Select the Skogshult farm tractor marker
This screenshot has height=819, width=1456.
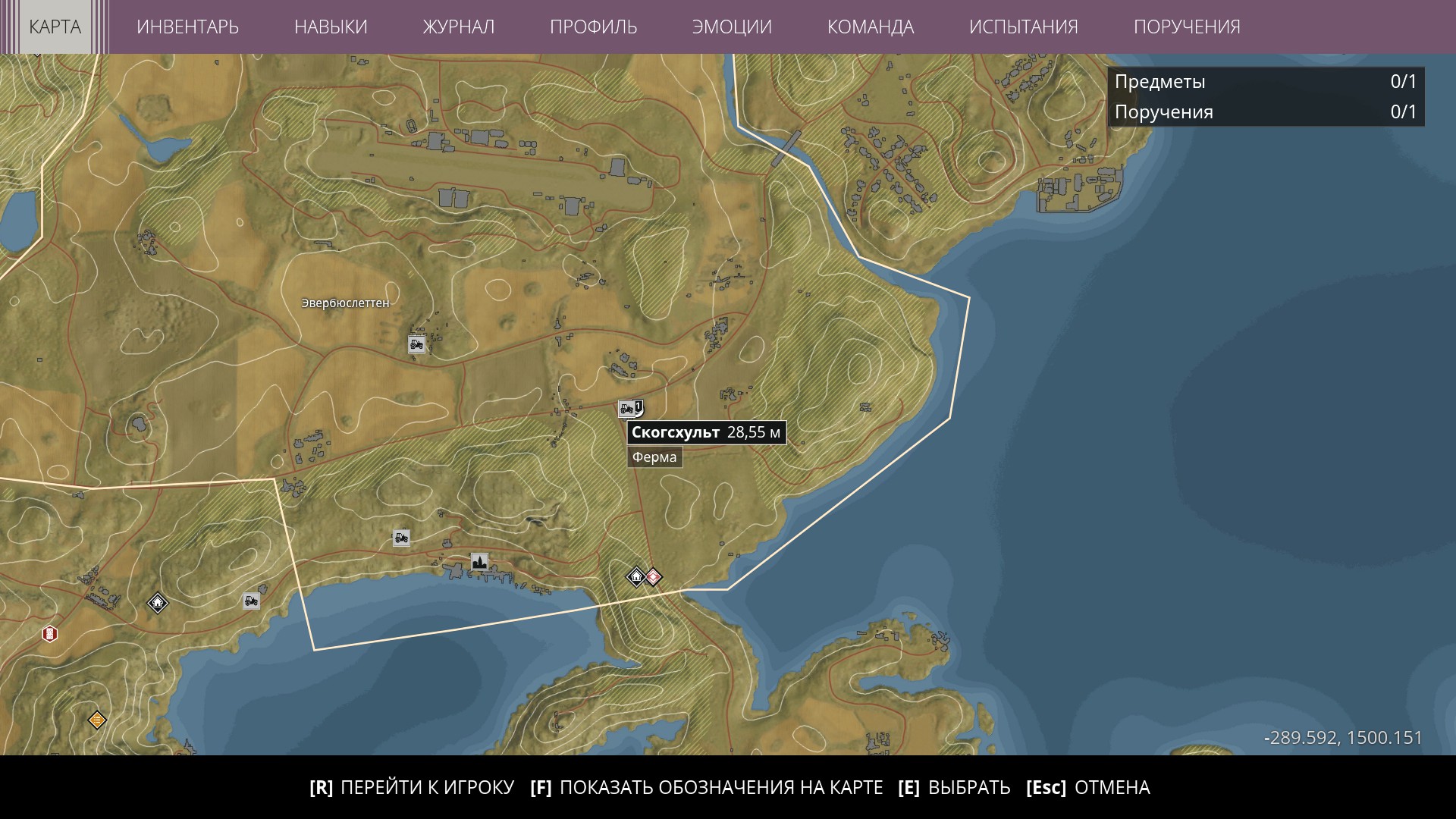(626, 409)
